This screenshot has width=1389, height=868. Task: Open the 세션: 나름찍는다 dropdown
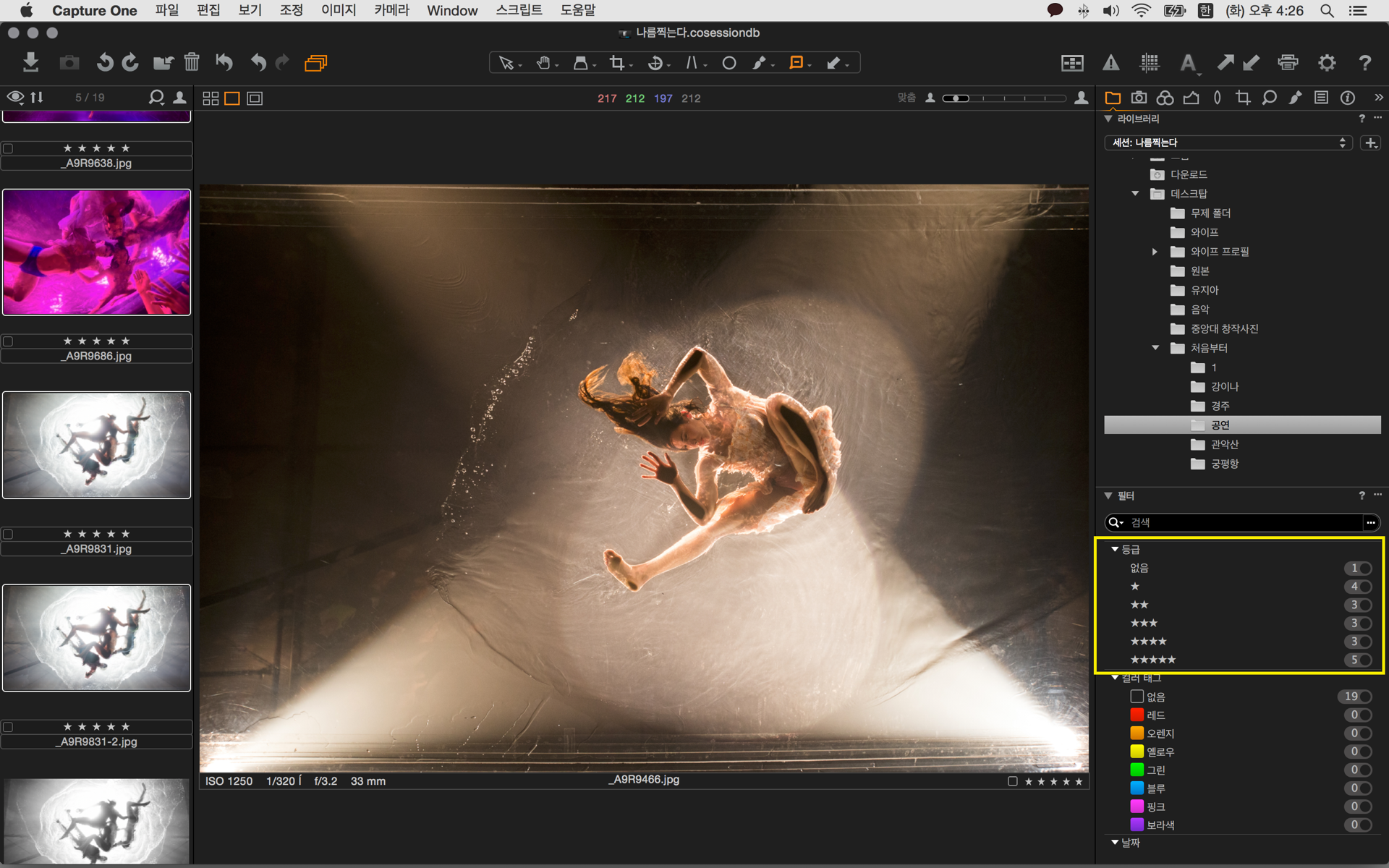(1229, 142)
